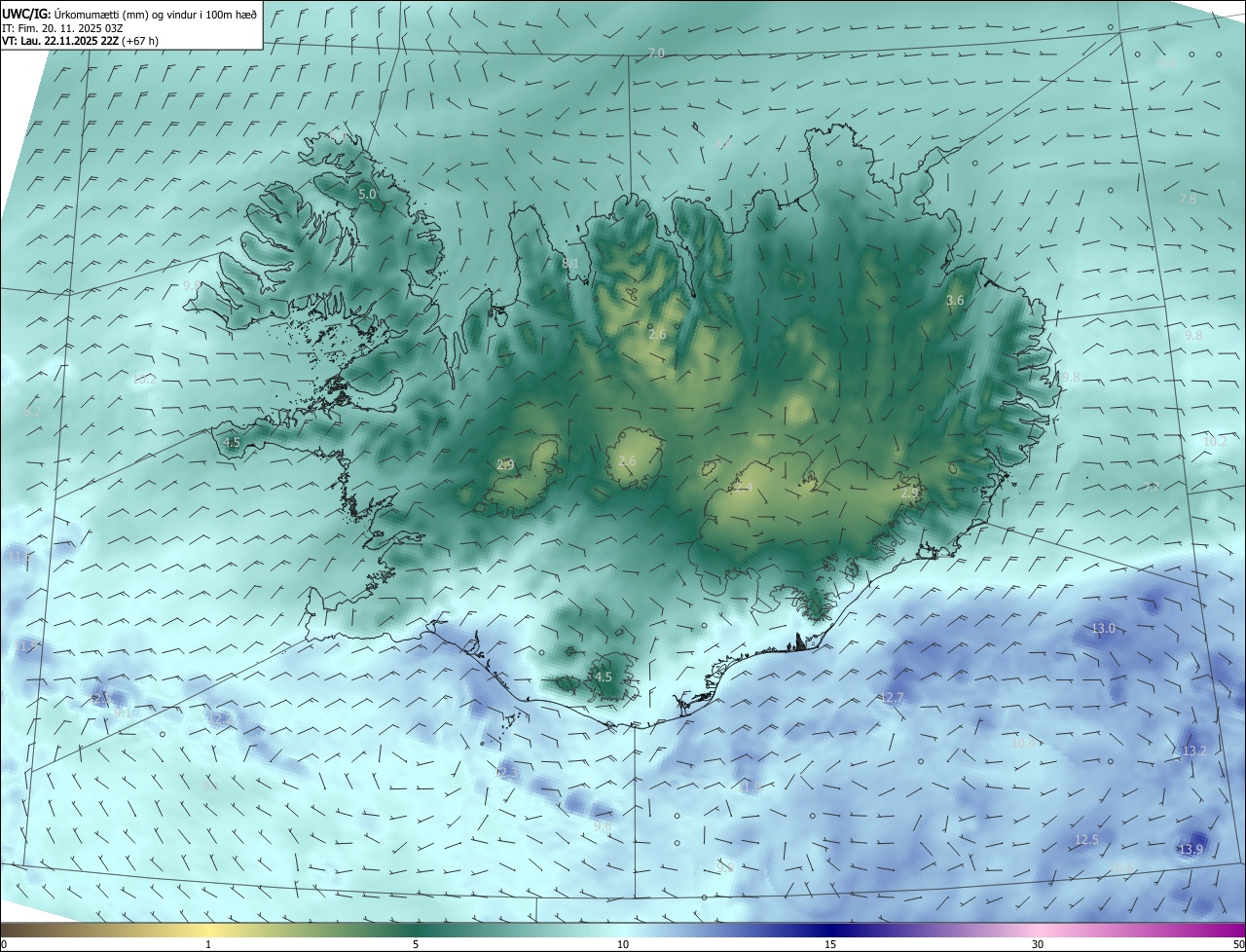1246x952 pixels.
Task: Select the color scale label 15
Action: [830, 944]
